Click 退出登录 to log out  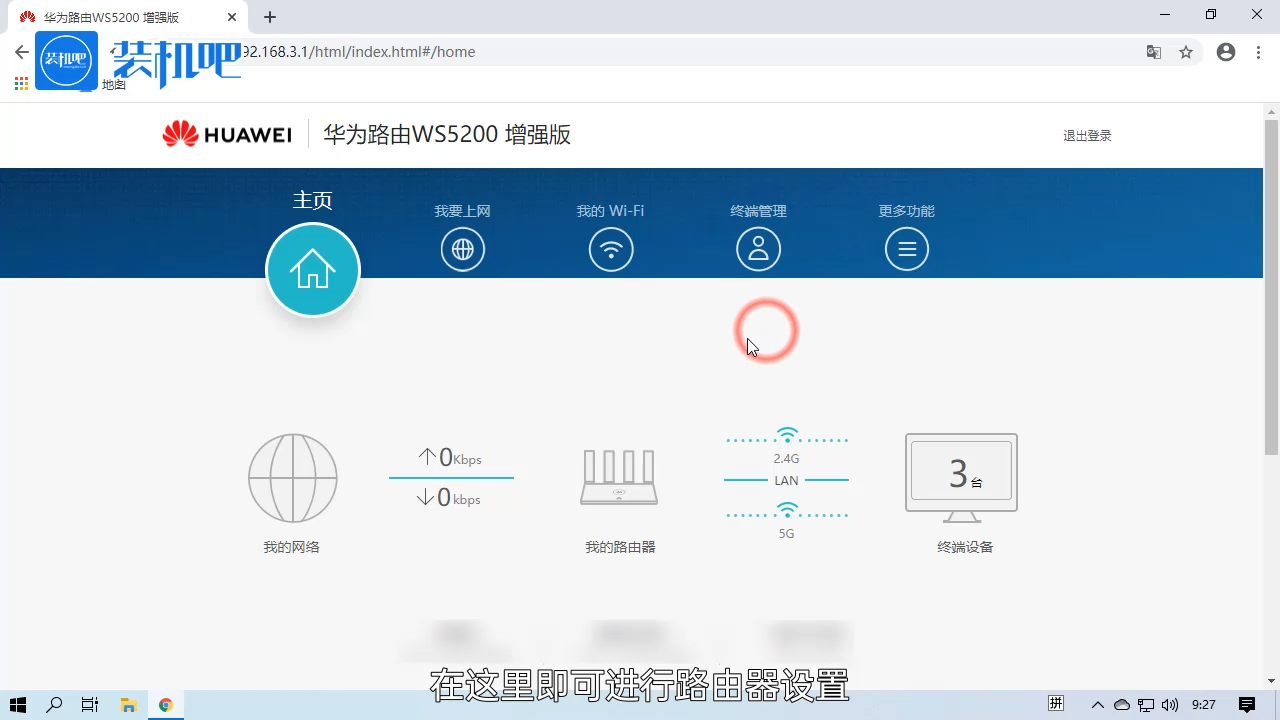1087,135
